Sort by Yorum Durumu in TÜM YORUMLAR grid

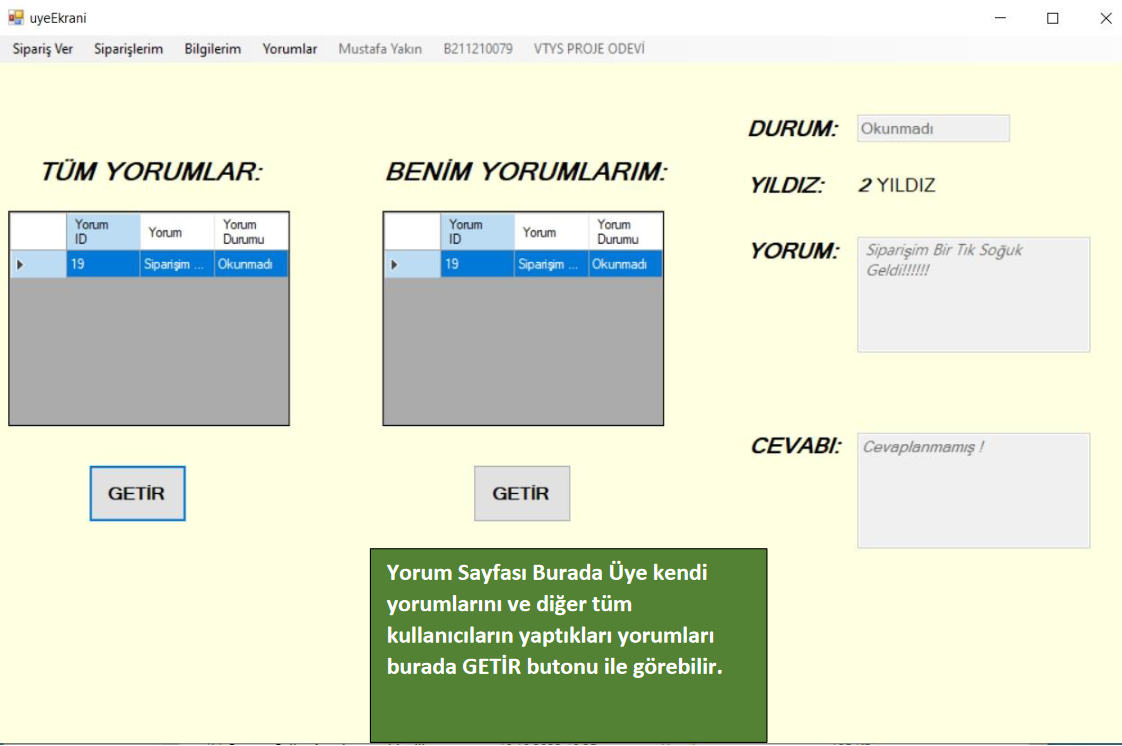point(250,232)
